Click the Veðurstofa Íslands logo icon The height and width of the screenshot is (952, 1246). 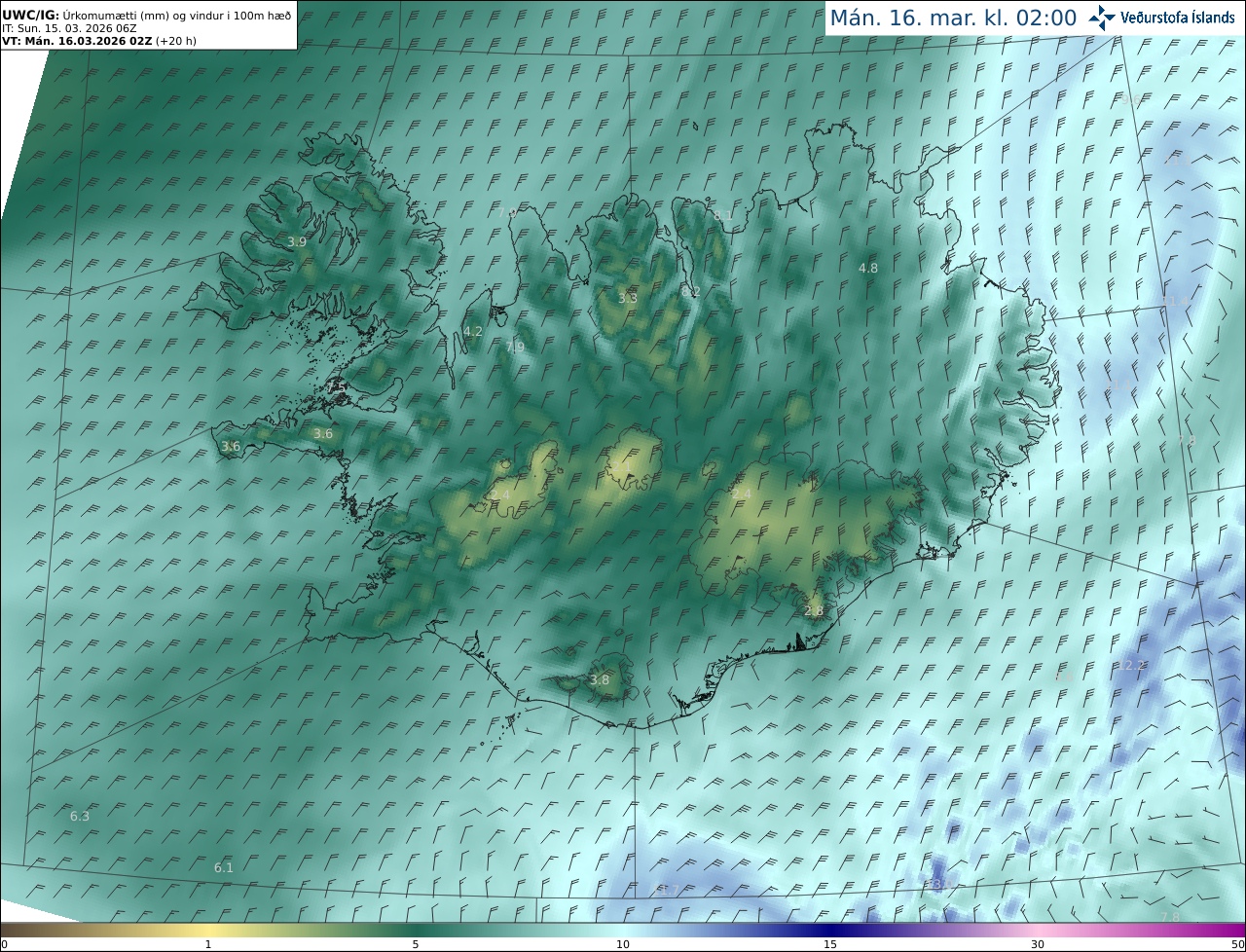(1103, 18)
